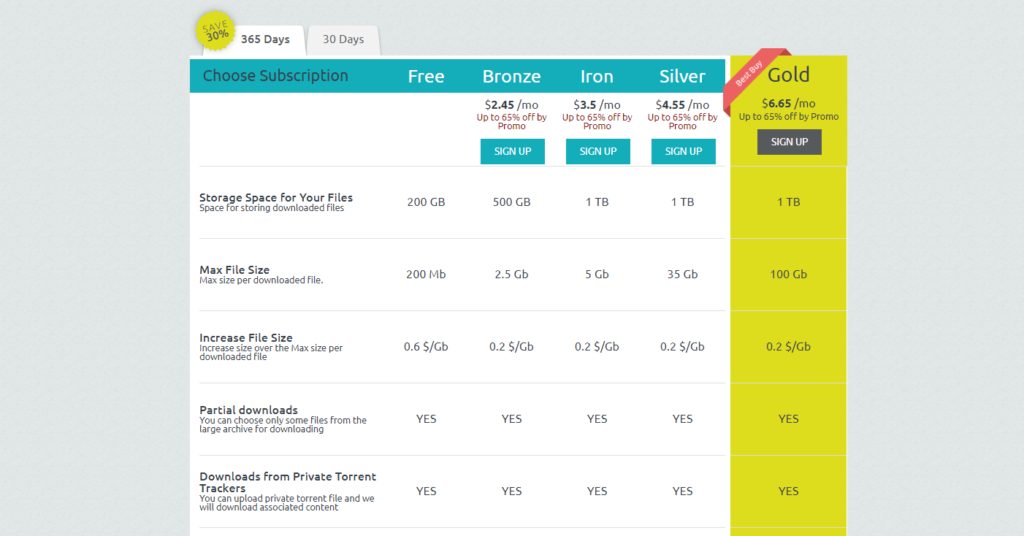Viewport: 1024px width, 536px height.
Task: Click the Storage Space for Your Files label
Action: (x=276, y=197)
